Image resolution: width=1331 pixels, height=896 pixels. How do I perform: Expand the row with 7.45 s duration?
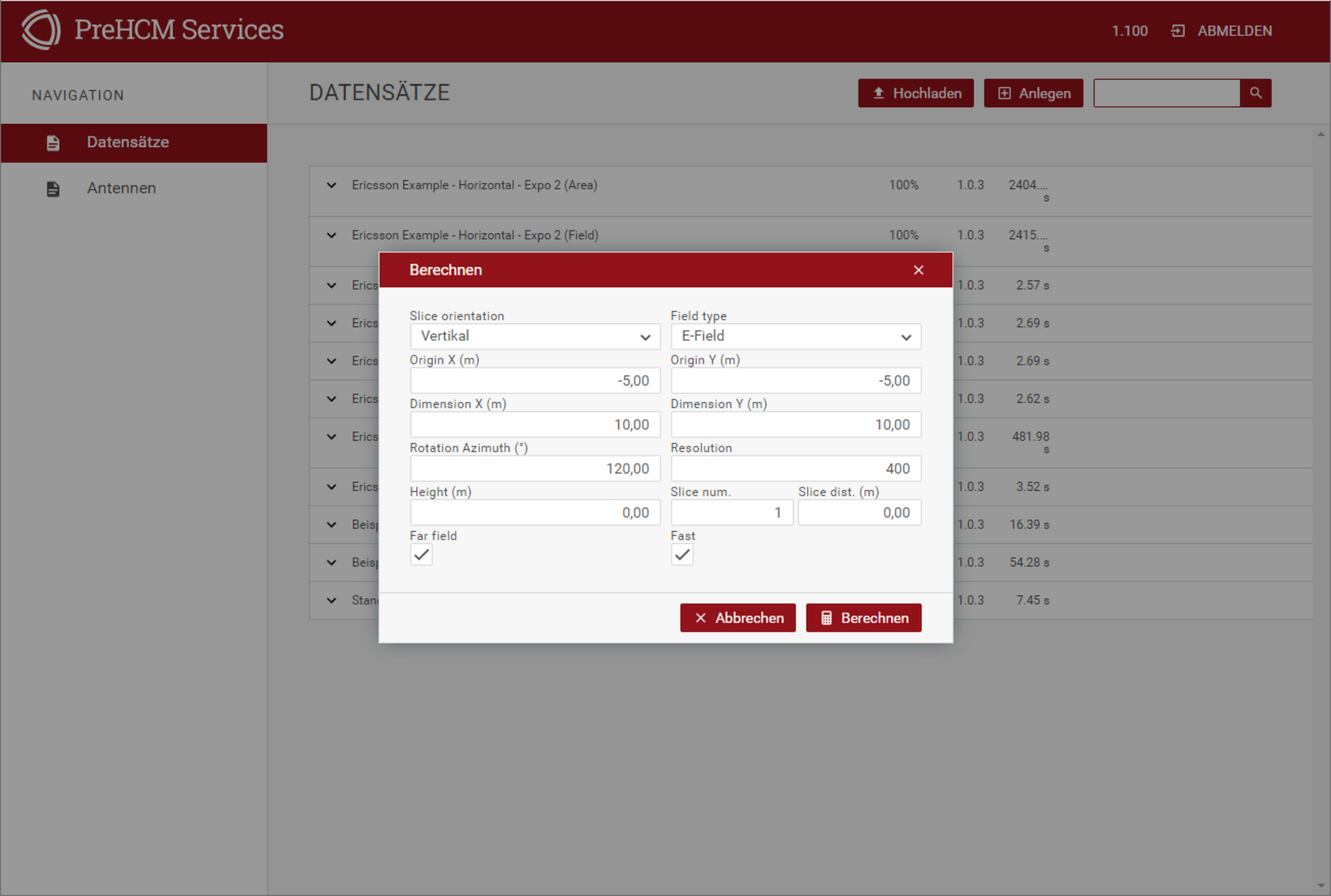(331, 600)
